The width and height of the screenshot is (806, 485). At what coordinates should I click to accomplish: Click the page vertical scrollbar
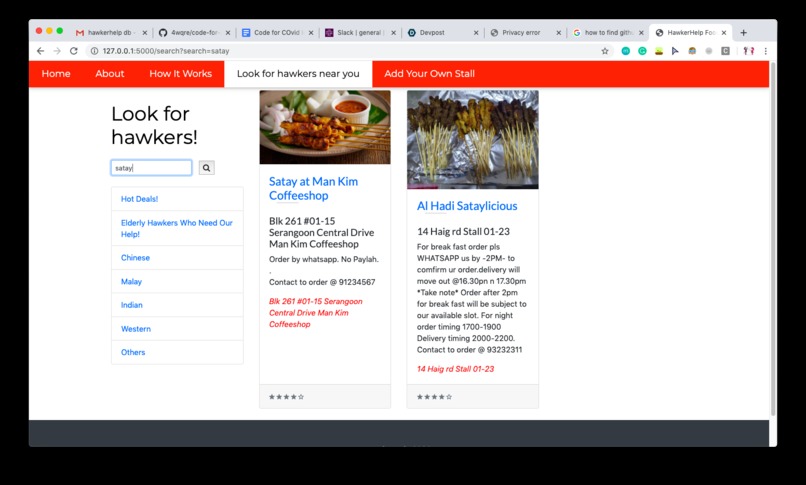point(773,239)
